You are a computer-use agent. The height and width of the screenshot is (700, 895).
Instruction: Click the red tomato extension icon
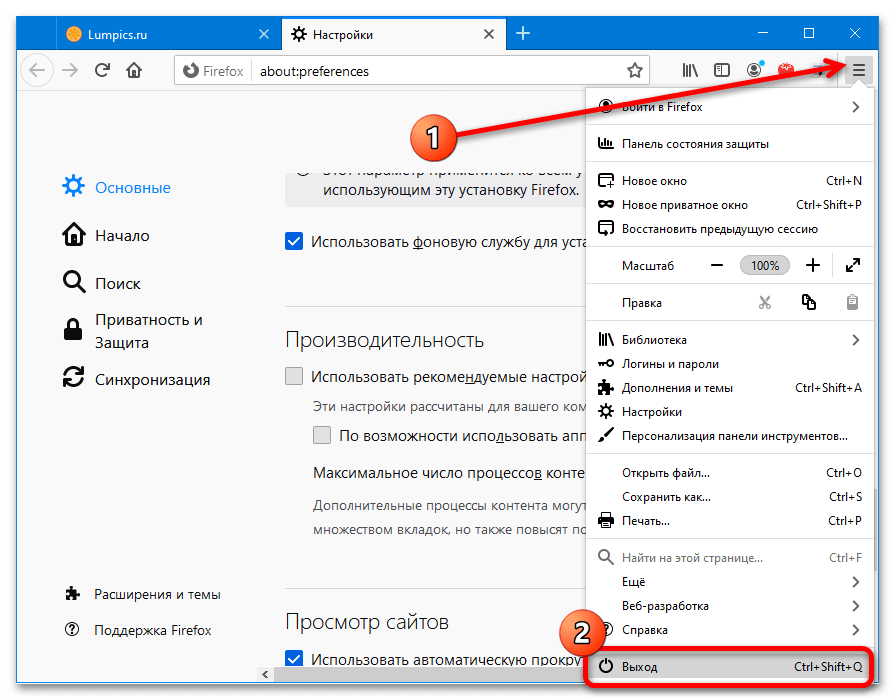point(786,70)
